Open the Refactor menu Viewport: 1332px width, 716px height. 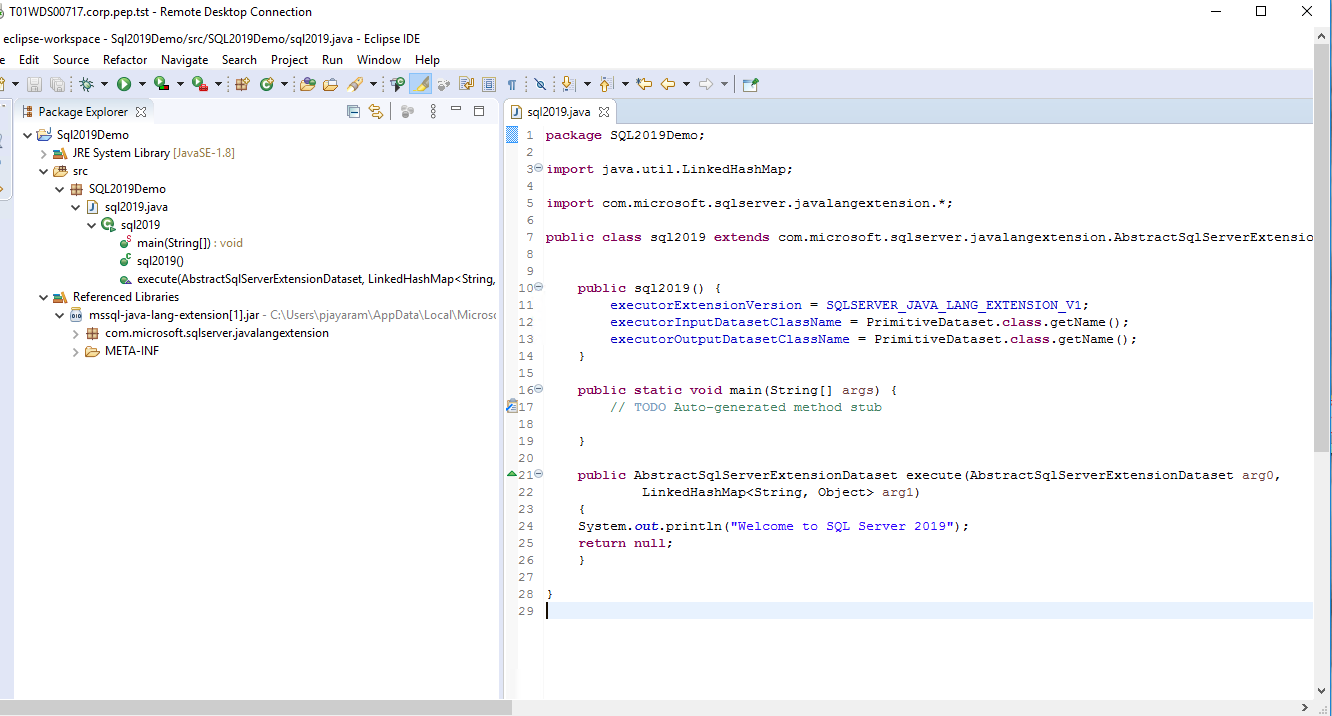[x=125, y=60]
